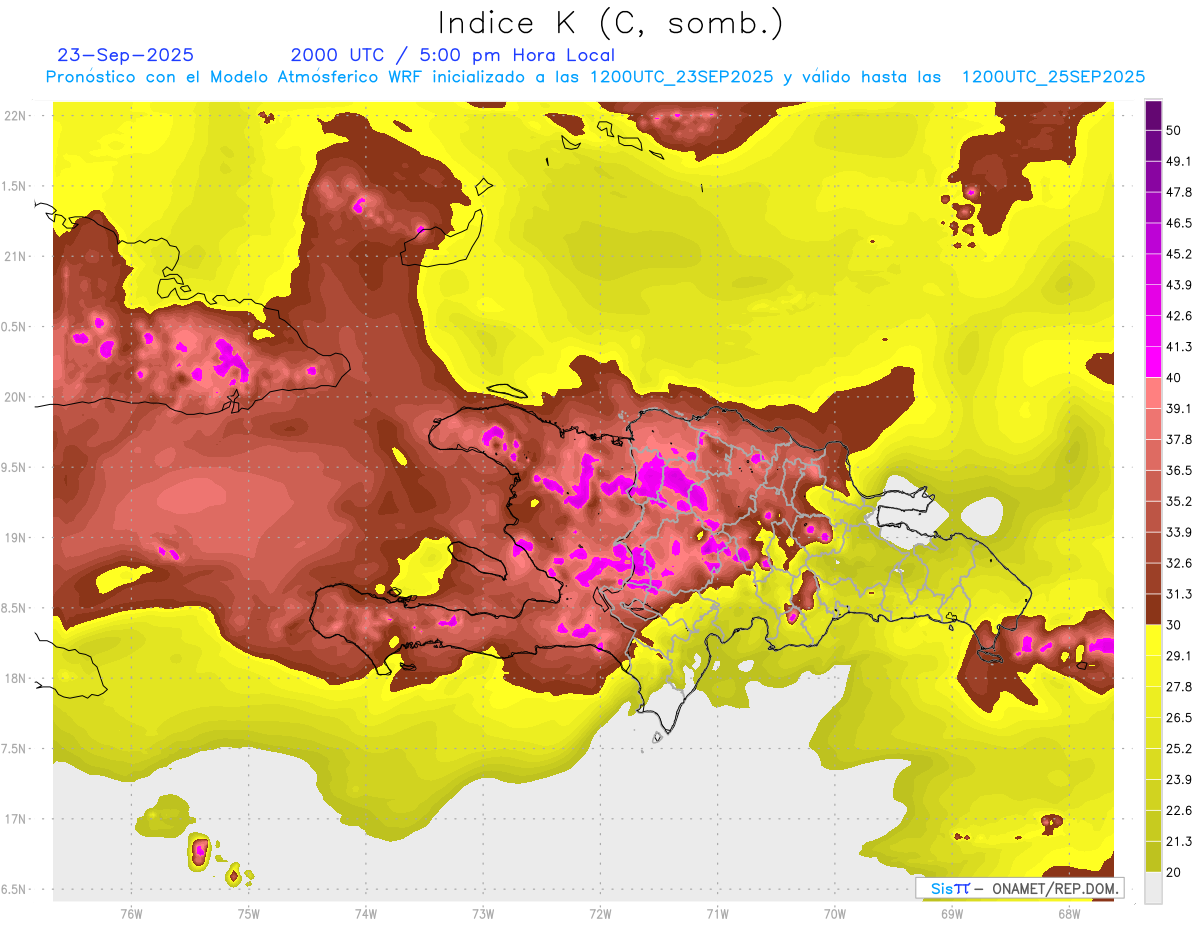
Task: Click the "76W" longitude axis label
Action: 131,914
